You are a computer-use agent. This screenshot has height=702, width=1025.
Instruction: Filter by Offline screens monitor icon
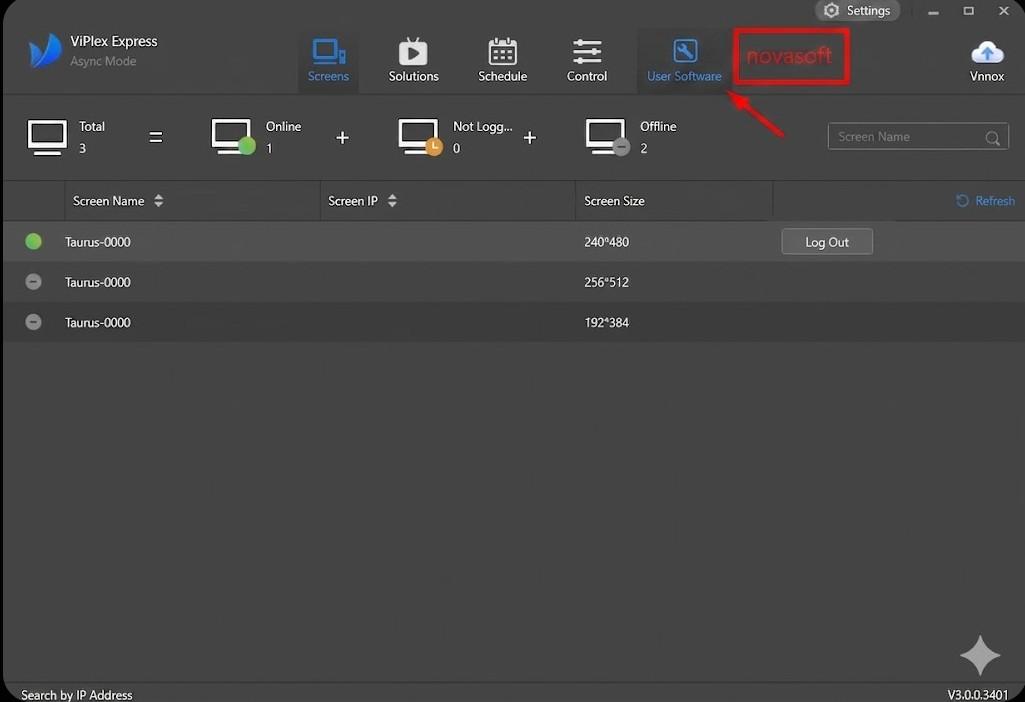click(x=607, y=137)
